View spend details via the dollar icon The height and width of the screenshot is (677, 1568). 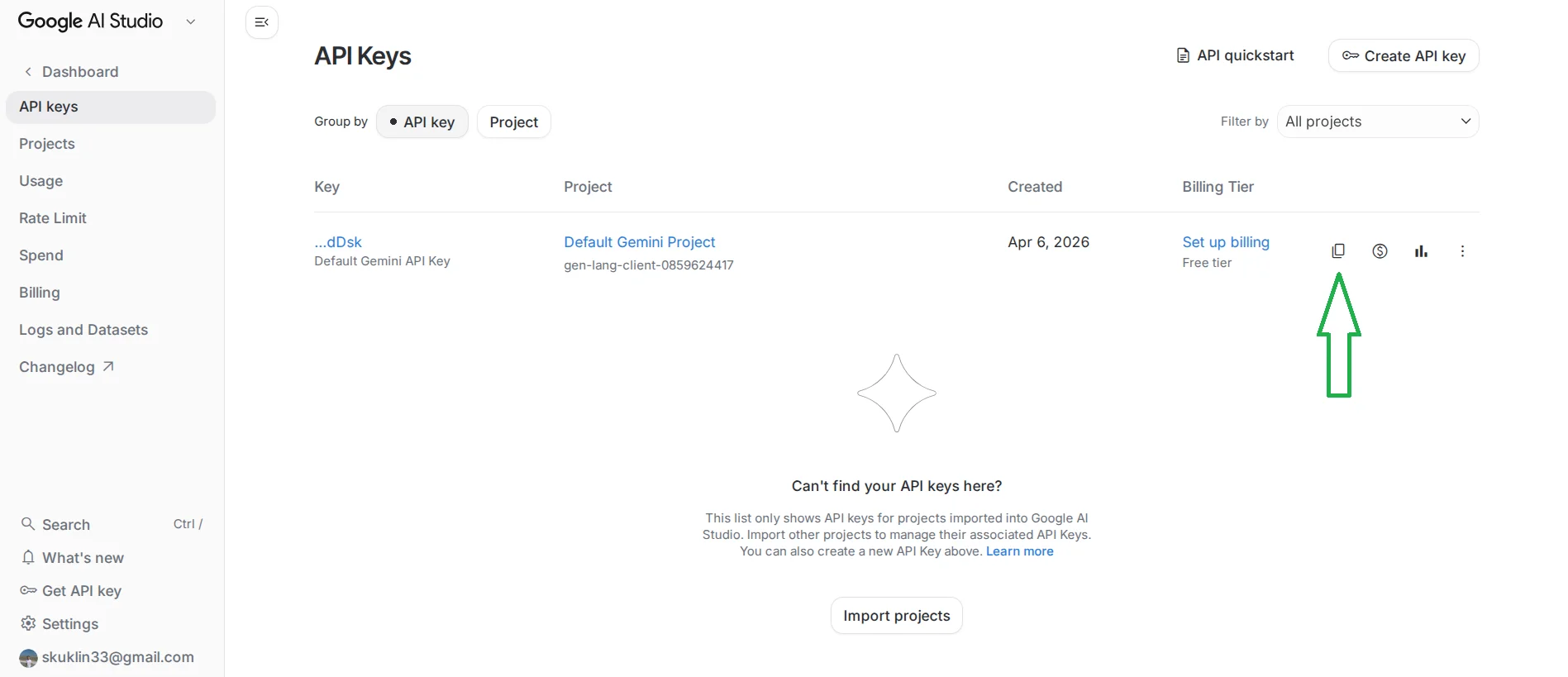[1380, 250]
